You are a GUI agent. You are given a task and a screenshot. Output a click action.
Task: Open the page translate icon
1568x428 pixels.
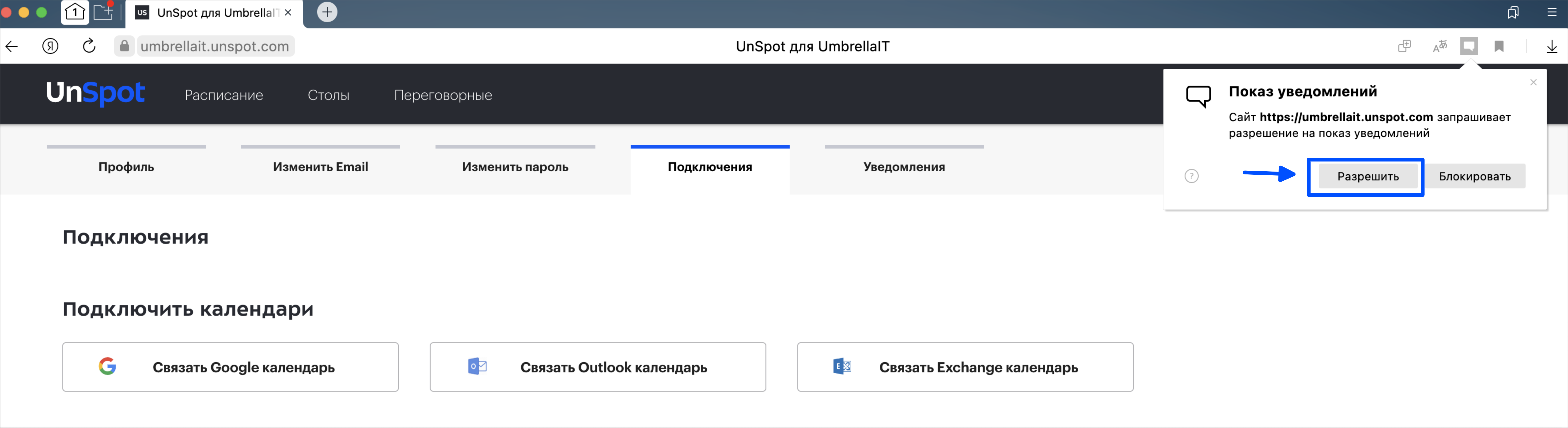coord(1439,46)
